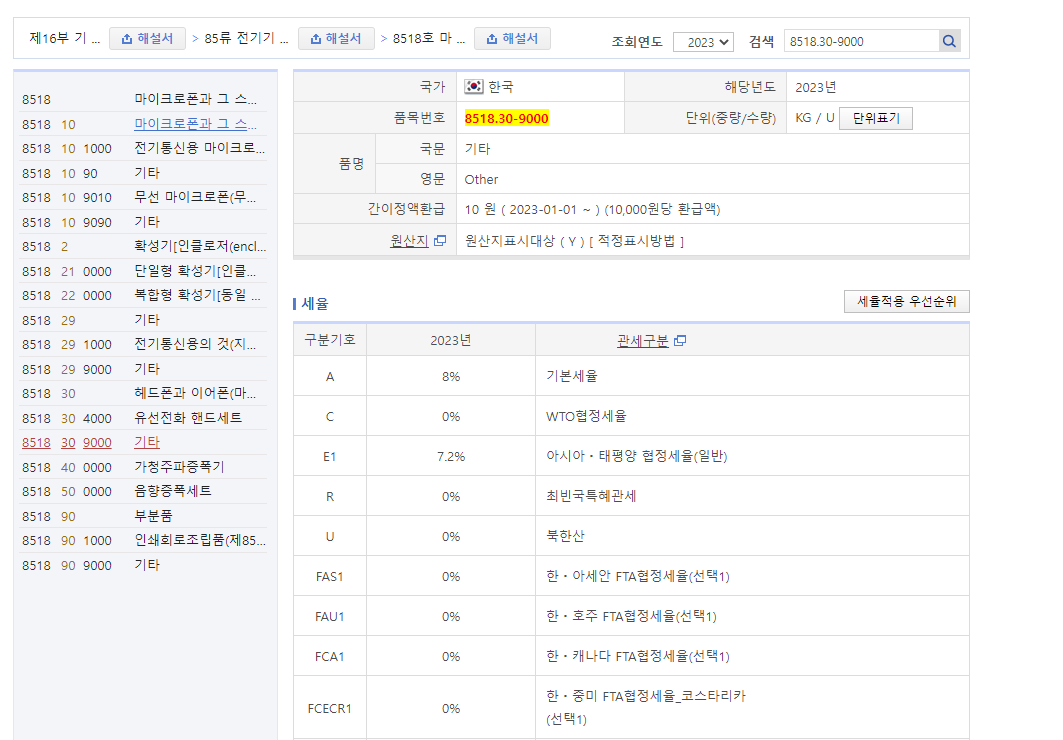Click the search field containing 8518.30-9000
The image size is (1063, 740).
coord(860,41)
